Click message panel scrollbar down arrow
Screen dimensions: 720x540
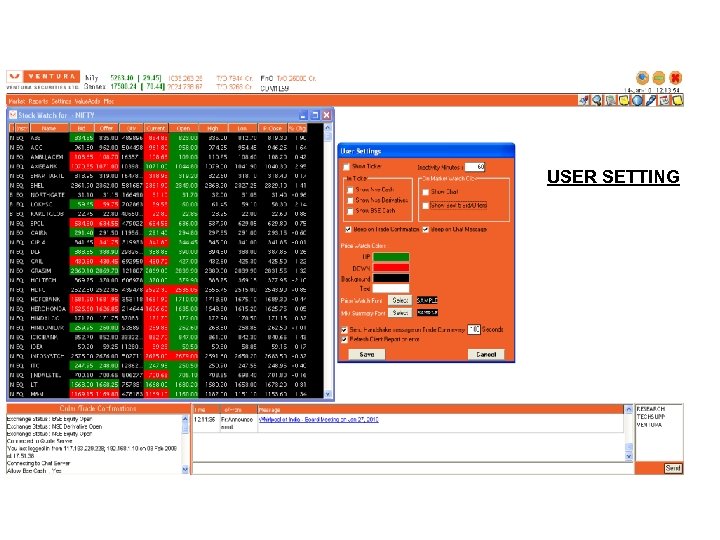click(629, 456)
